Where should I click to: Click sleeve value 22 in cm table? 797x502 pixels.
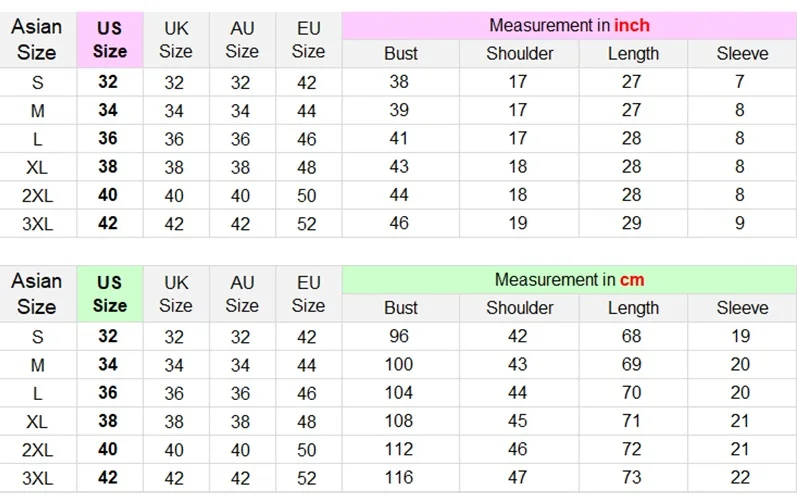pos(740,477)
